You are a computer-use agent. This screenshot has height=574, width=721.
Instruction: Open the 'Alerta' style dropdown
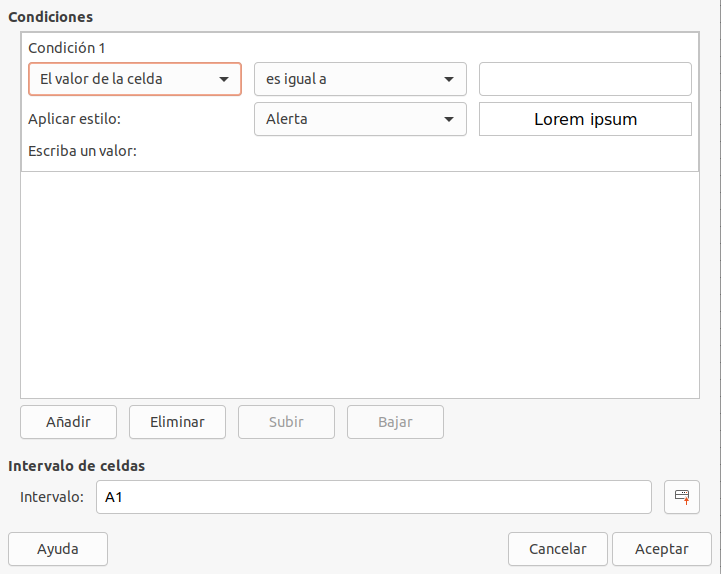pyautogui.click(x=360, y=119)
